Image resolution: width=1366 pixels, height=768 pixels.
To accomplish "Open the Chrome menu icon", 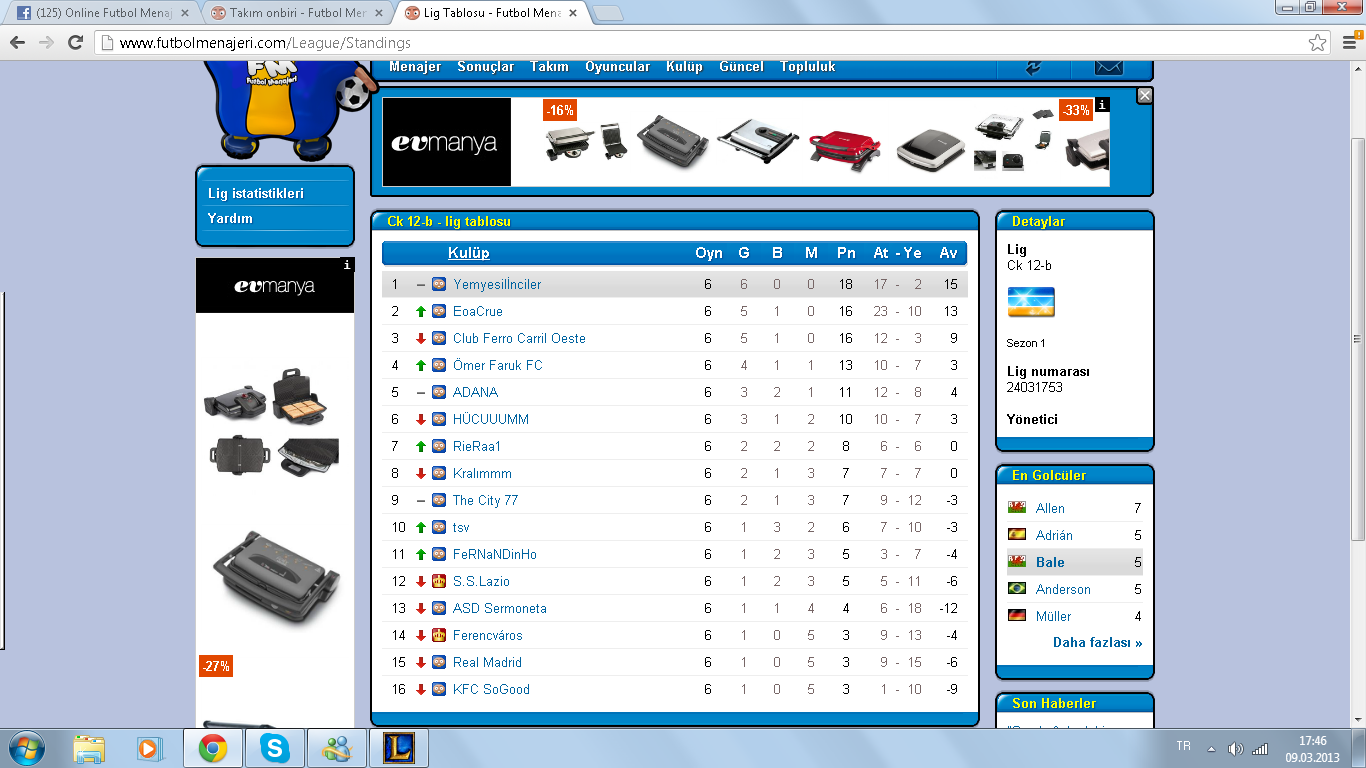I will tap(1346, 43).
